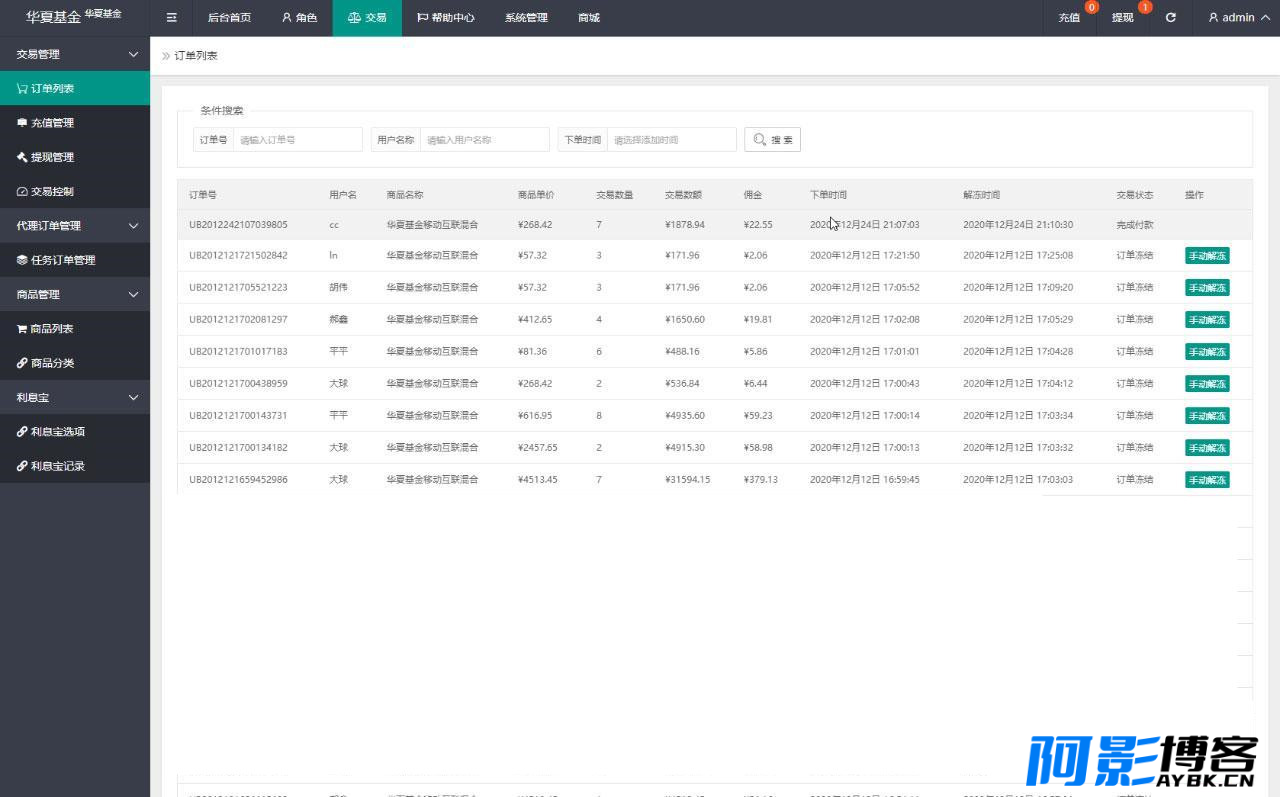Click the refresh icon in top bar
This screenshot has width=1280, height=797.
click(1170, 18)
